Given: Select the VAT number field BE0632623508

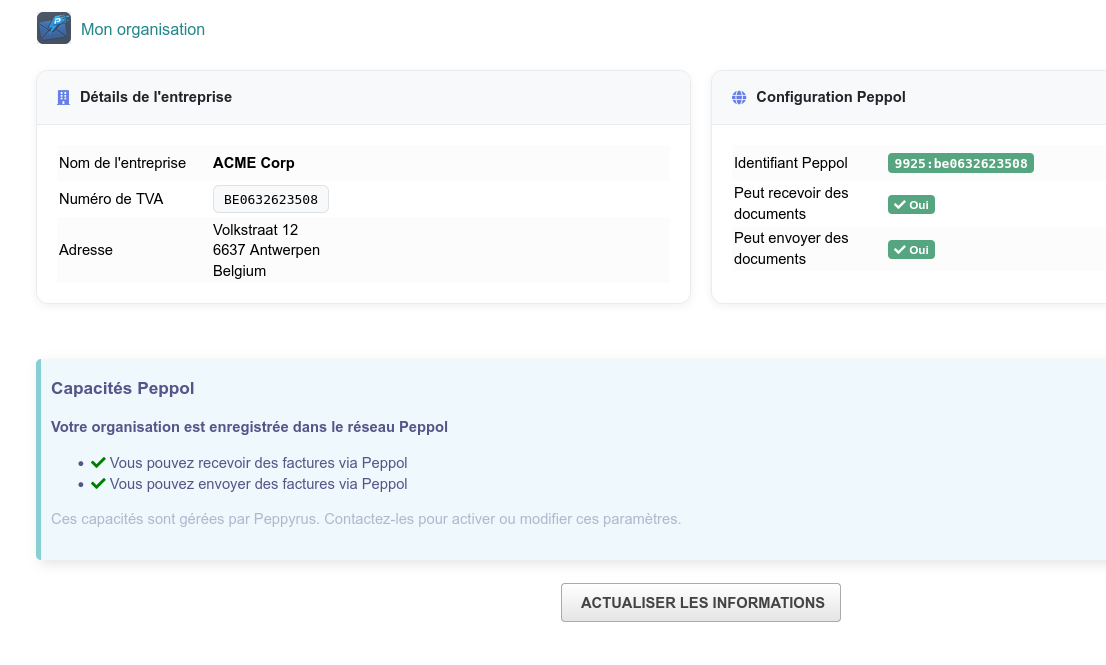Looking at the screenshot, I should coord(271,199).
